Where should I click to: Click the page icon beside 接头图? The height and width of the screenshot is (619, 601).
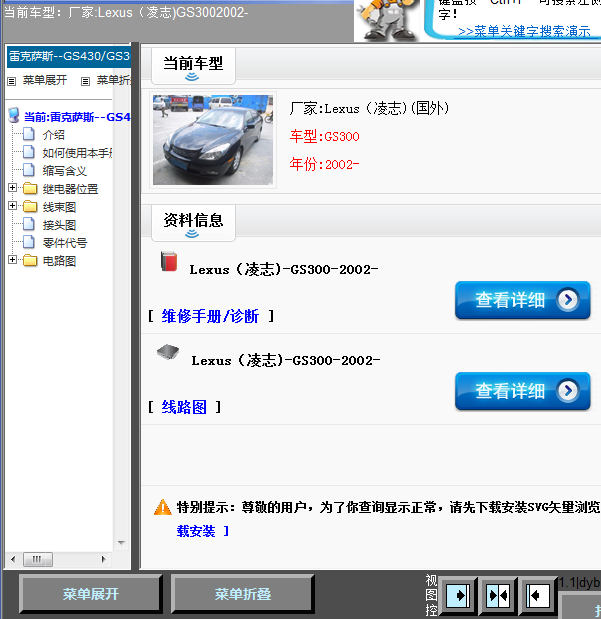[x=28, y=224]
